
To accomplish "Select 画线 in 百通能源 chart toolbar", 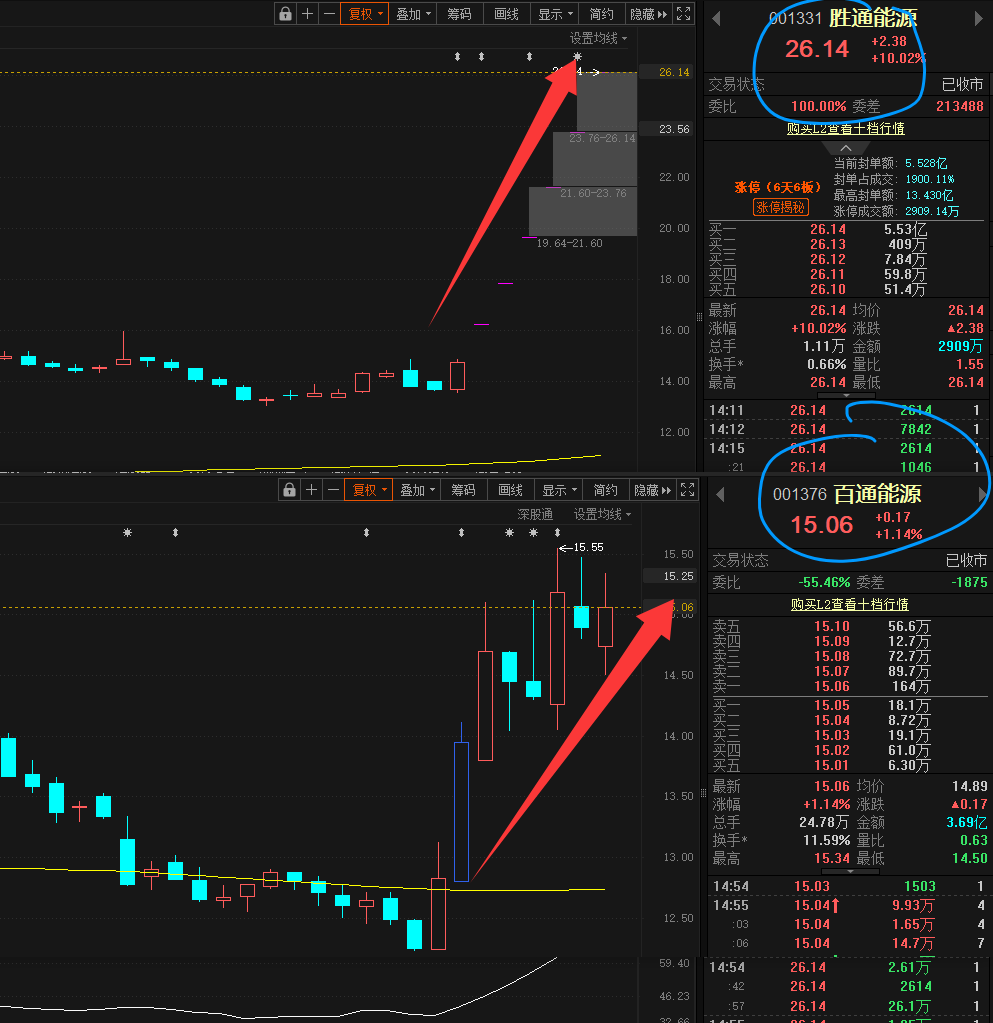I will pos(510,490).
